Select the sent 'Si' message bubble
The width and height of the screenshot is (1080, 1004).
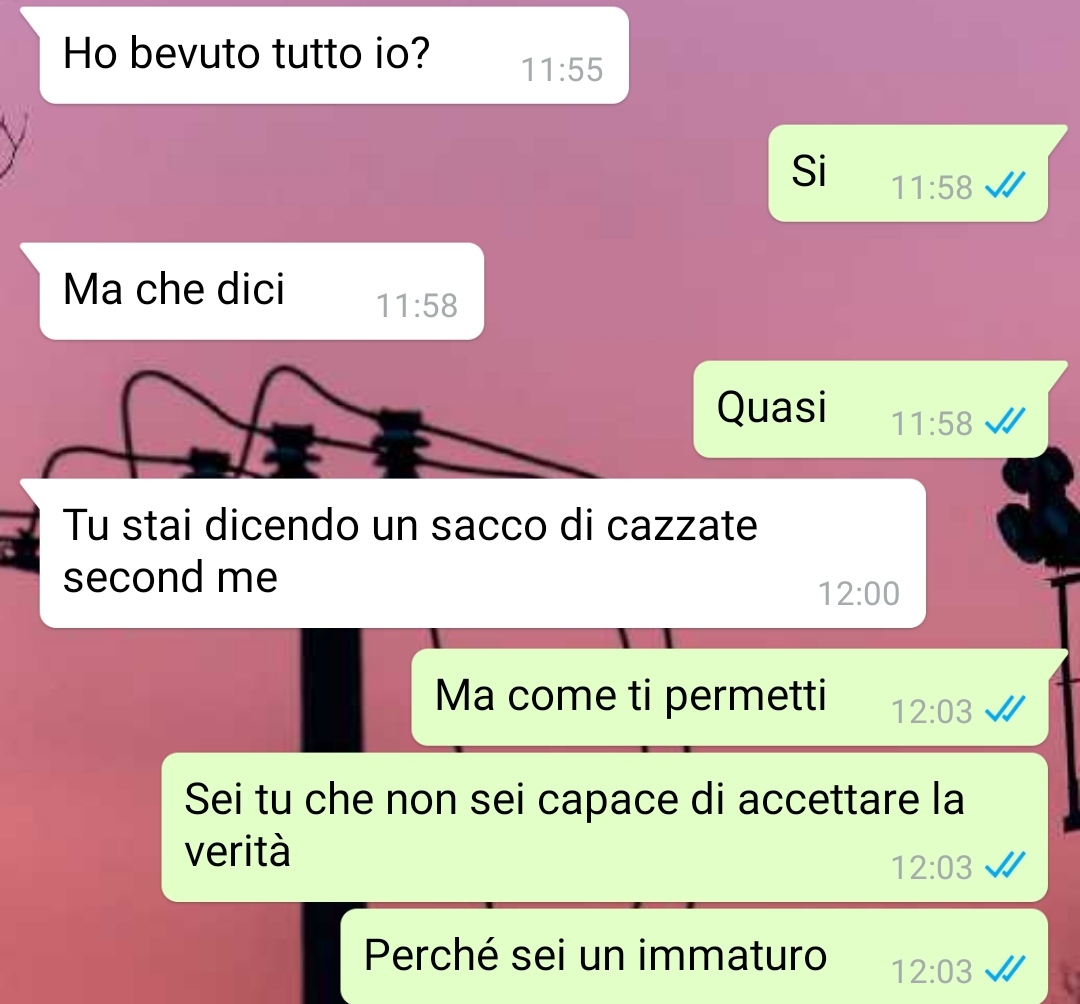908,174
